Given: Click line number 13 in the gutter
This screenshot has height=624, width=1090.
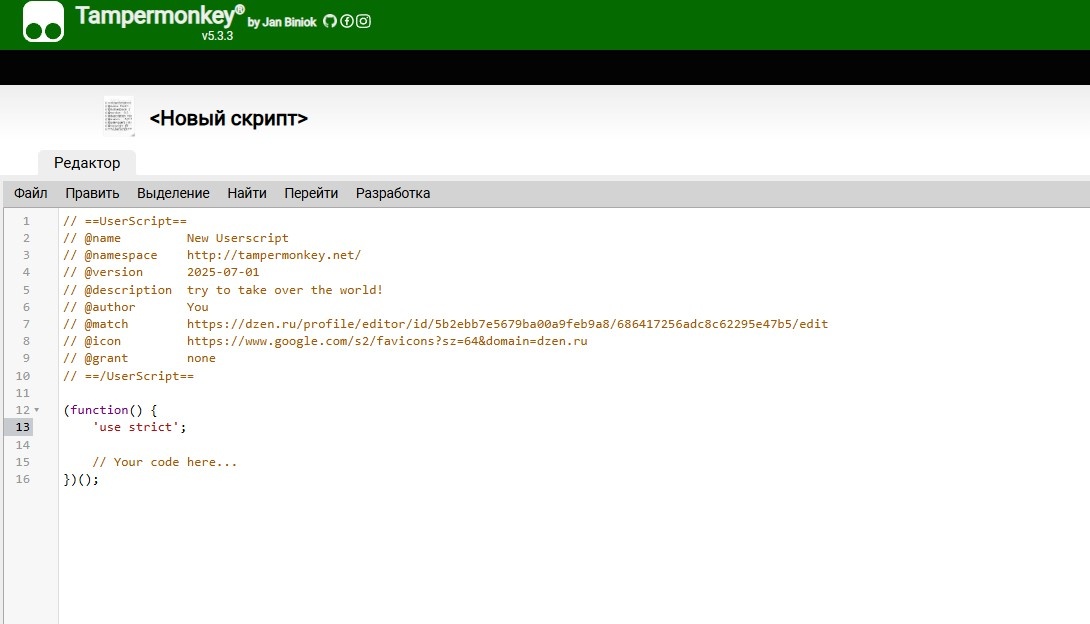Looking at the screenshot, I should (23, 427).
